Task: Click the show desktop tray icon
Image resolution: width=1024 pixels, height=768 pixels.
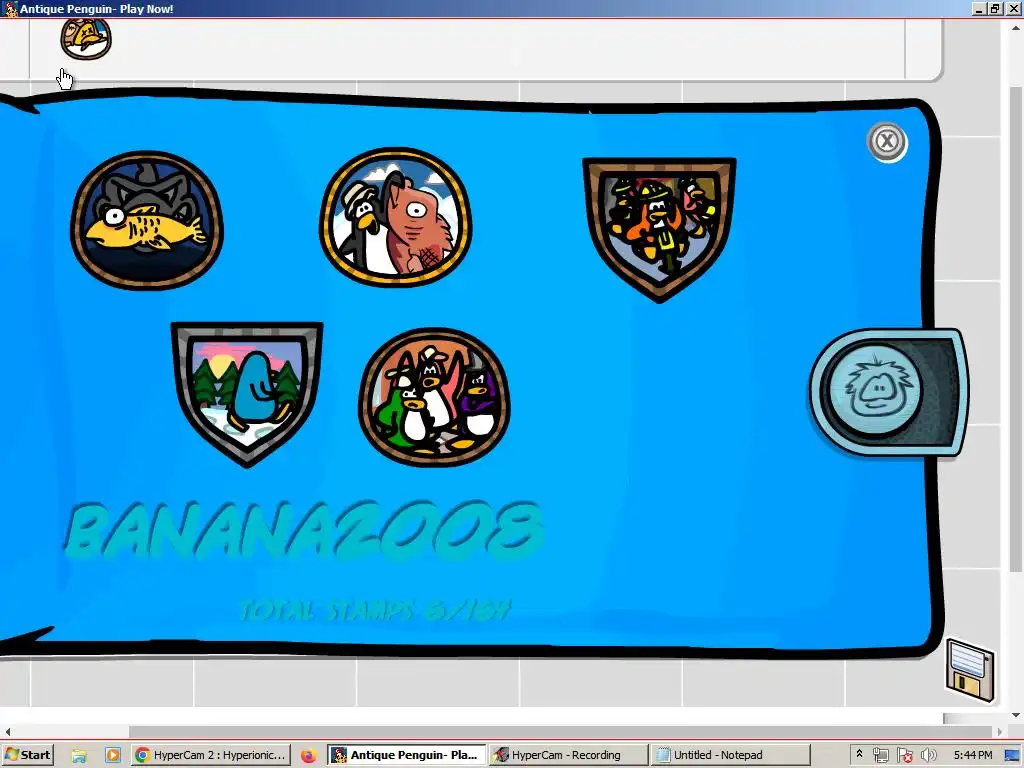Action: coord(1012,756)
